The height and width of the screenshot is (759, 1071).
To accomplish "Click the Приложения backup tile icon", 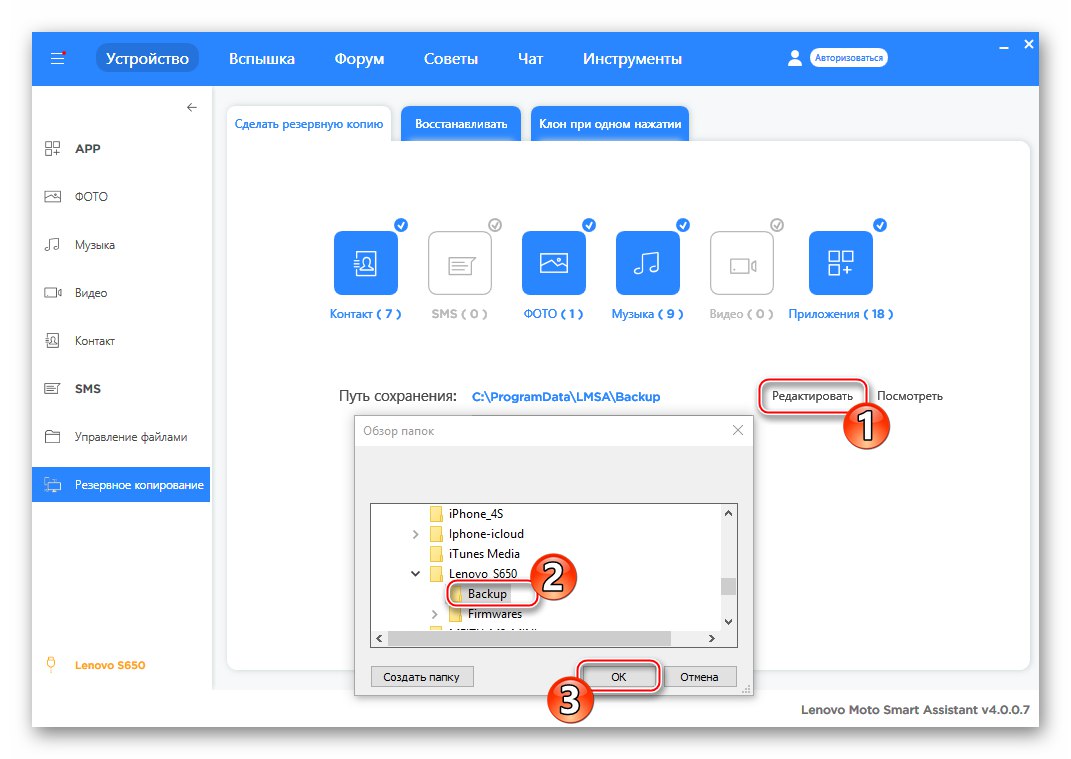I will point(841,263).
